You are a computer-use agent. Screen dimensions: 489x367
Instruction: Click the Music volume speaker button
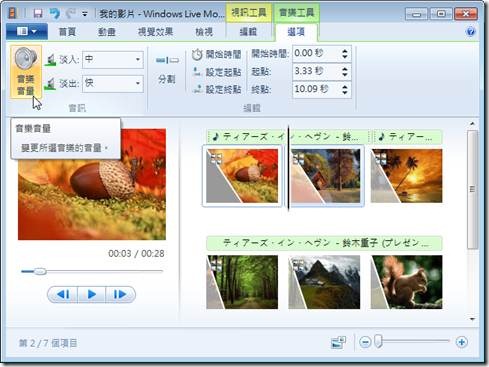coord(26,71)
